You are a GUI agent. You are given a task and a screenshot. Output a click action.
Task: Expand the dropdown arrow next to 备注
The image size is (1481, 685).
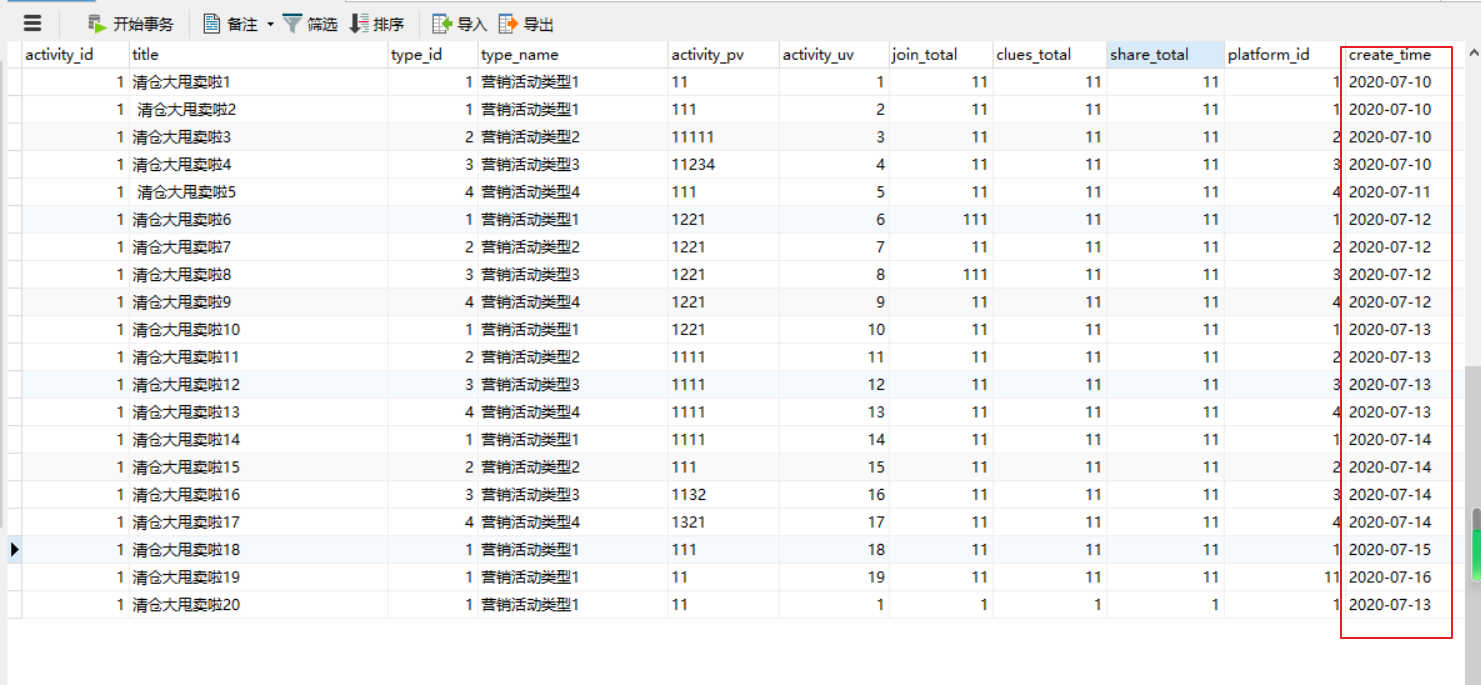click(270, 24)
